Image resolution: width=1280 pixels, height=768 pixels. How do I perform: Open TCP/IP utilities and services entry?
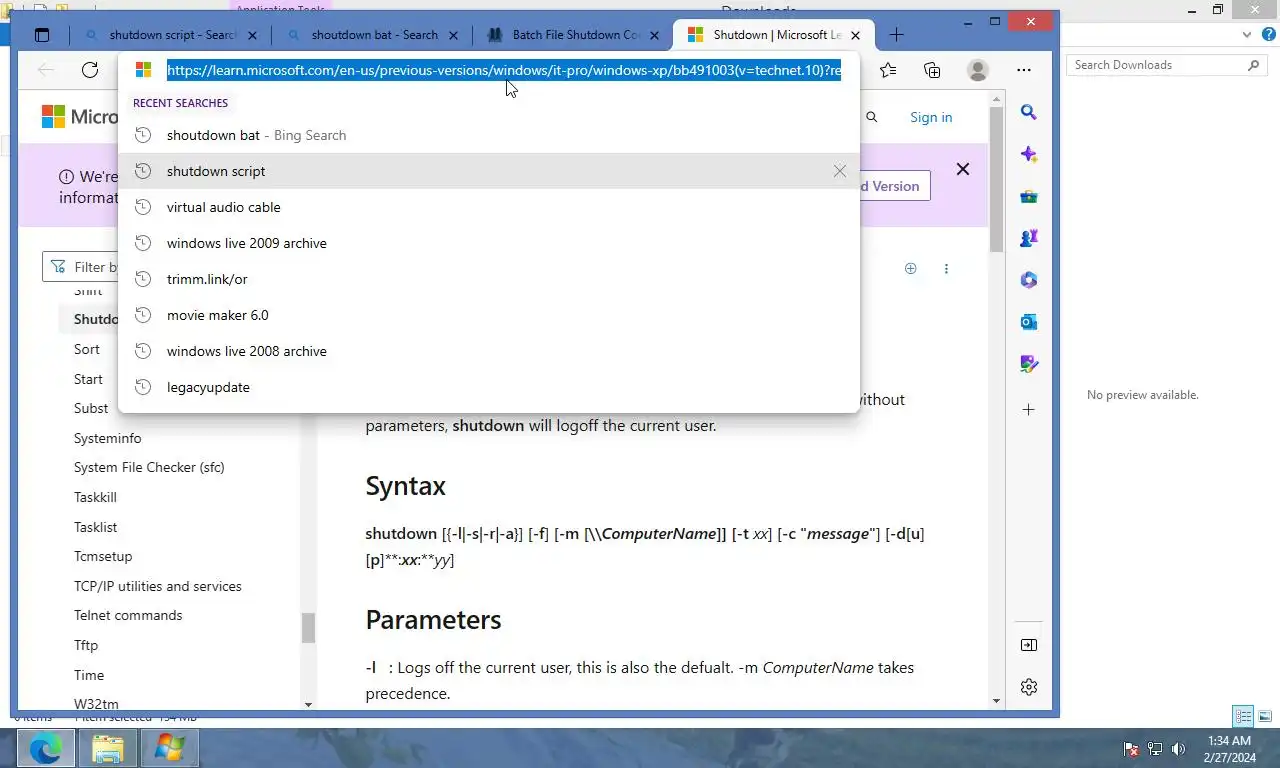[x=158, y=586]
